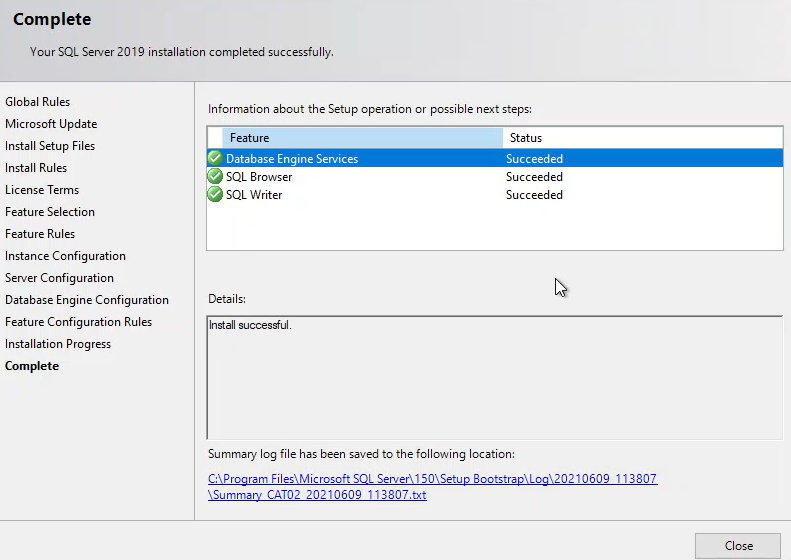This screenshot has height=560, width=791.
Task: Select the Database Engine Services row
Action: pos(495,158)
